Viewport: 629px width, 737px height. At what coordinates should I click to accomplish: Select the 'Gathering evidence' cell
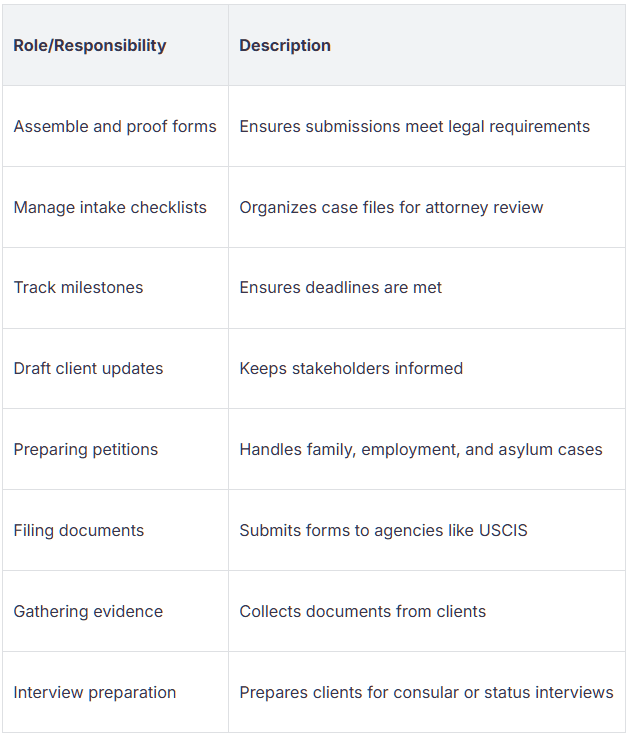88,611
